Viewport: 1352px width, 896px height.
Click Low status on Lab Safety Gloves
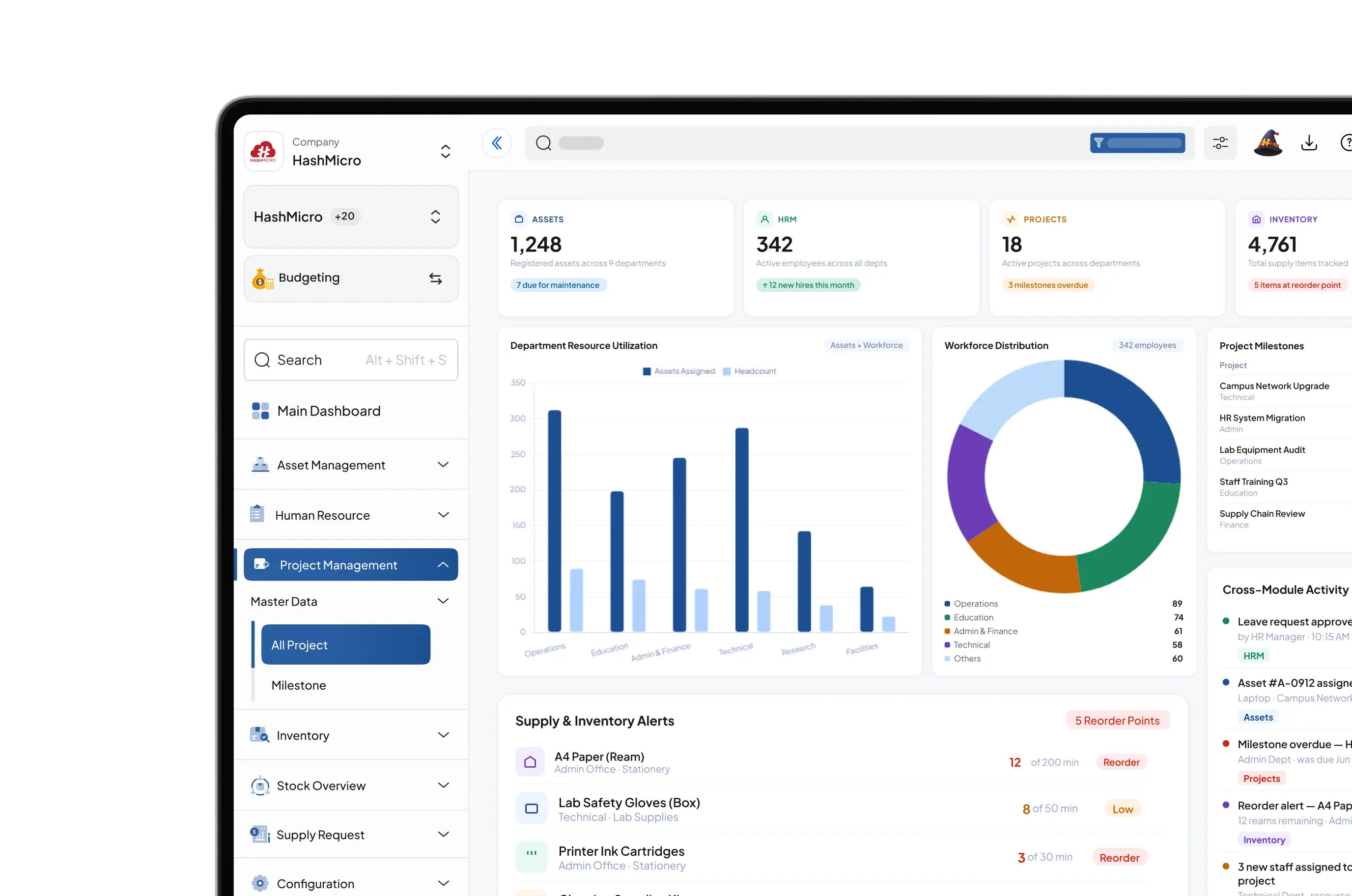click(1123, 809)
